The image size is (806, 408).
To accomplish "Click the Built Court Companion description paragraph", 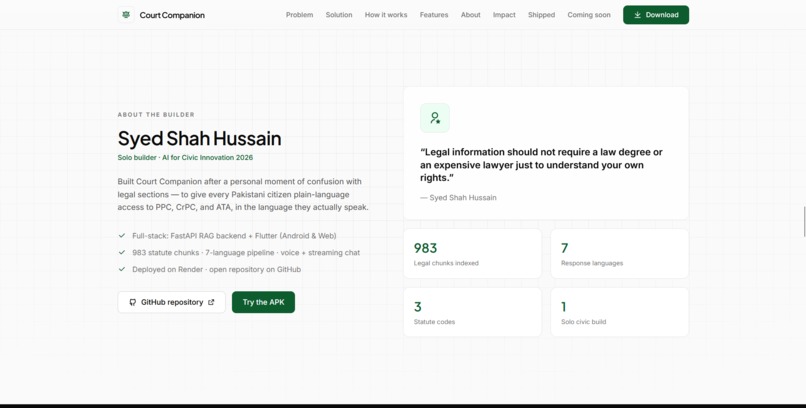I will (x=243, y=194).
